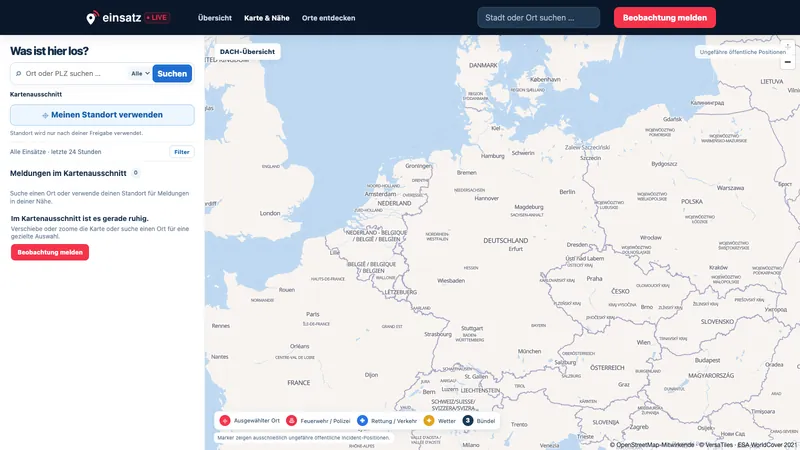Screen dimensions: 800x450
Task: Click the Amsterdam label on the map
Action: (x=380, y=194)
